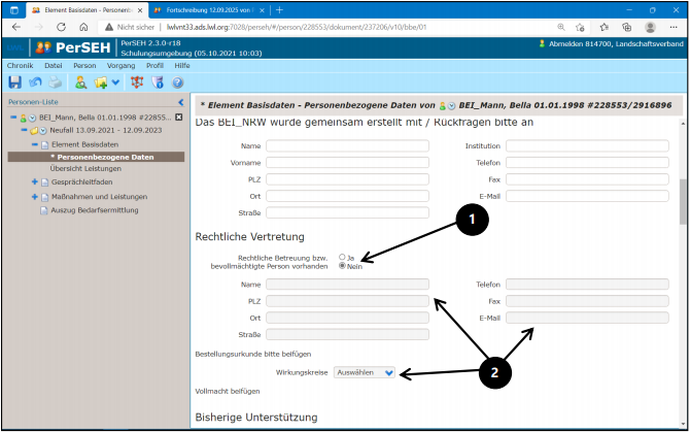The height and width of the screenshot is (432, 690).
Task: Click the new folder with plus icon
Action: (100, 82)
